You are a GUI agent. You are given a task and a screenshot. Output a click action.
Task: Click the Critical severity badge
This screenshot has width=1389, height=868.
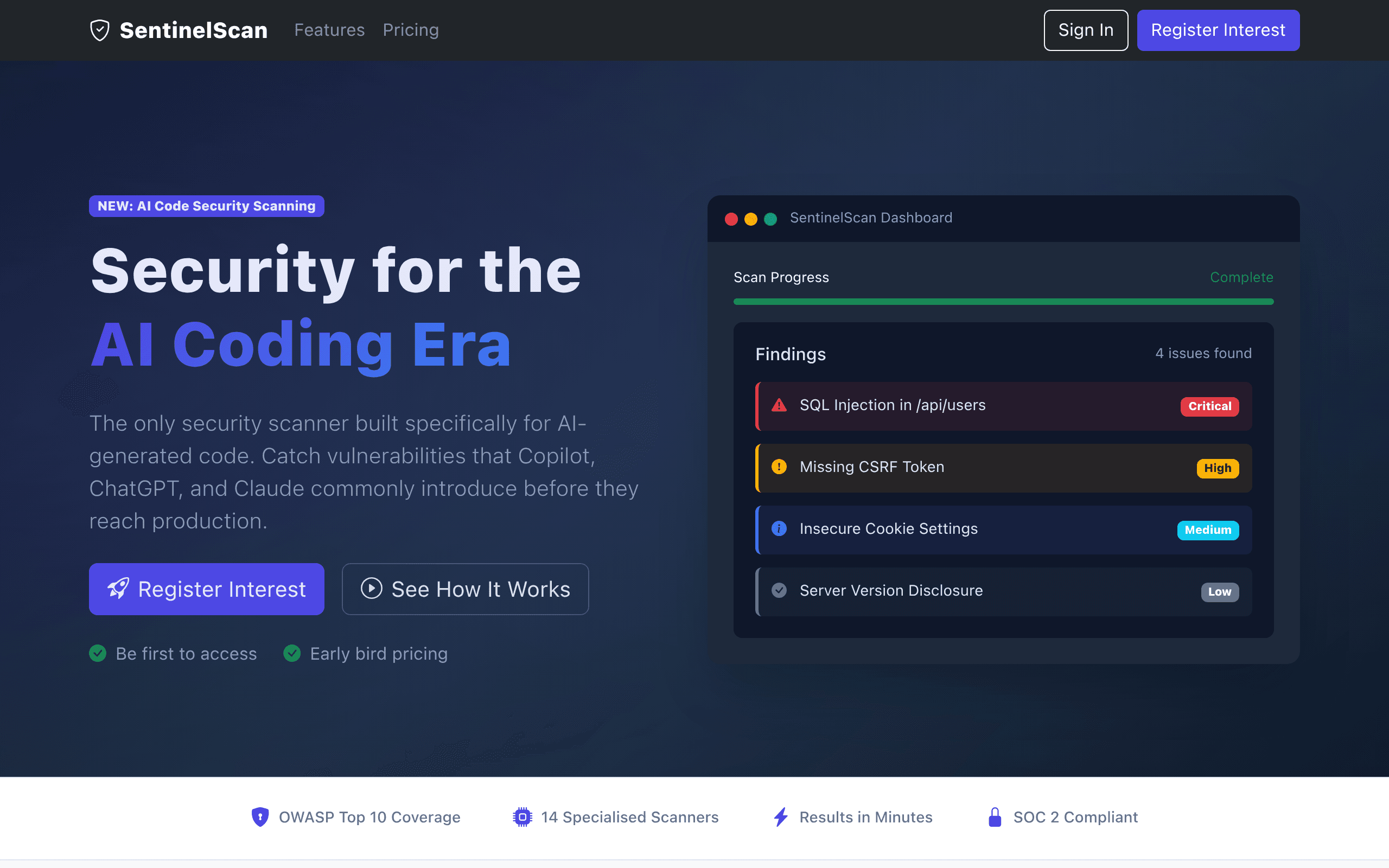coord(1209,406)
